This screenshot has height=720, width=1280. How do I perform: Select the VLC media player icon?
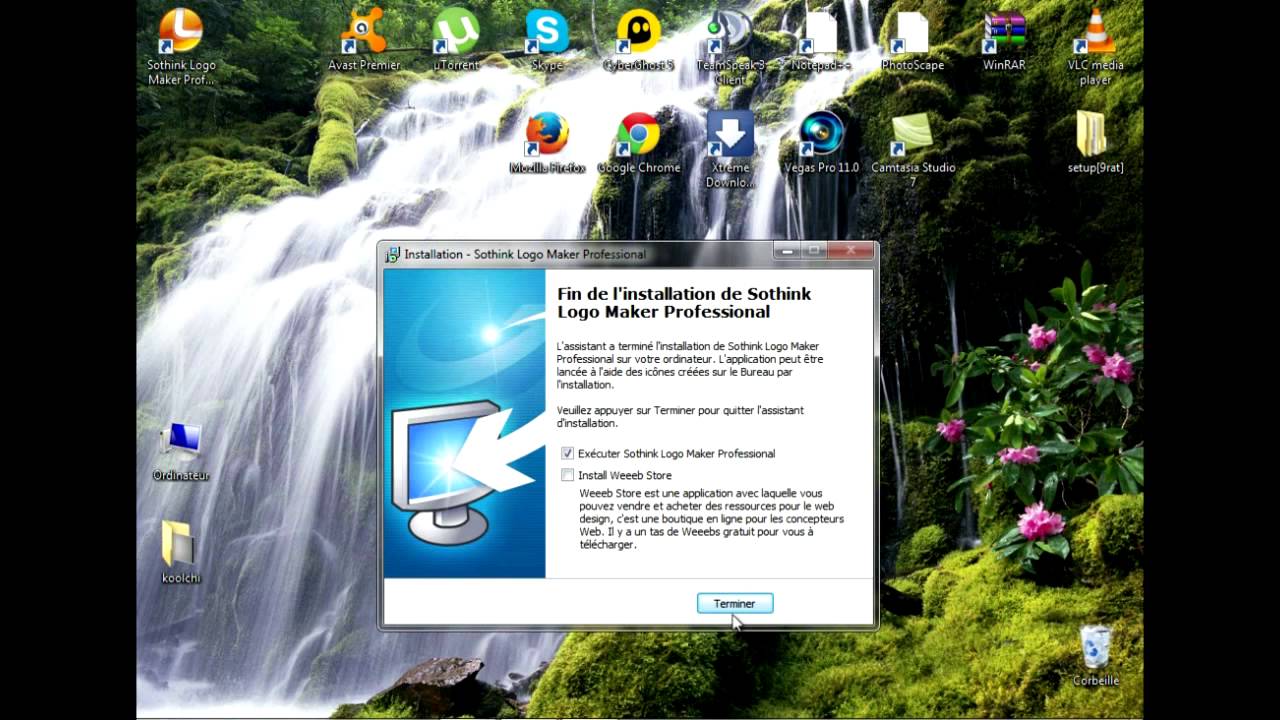(1095, 46)
